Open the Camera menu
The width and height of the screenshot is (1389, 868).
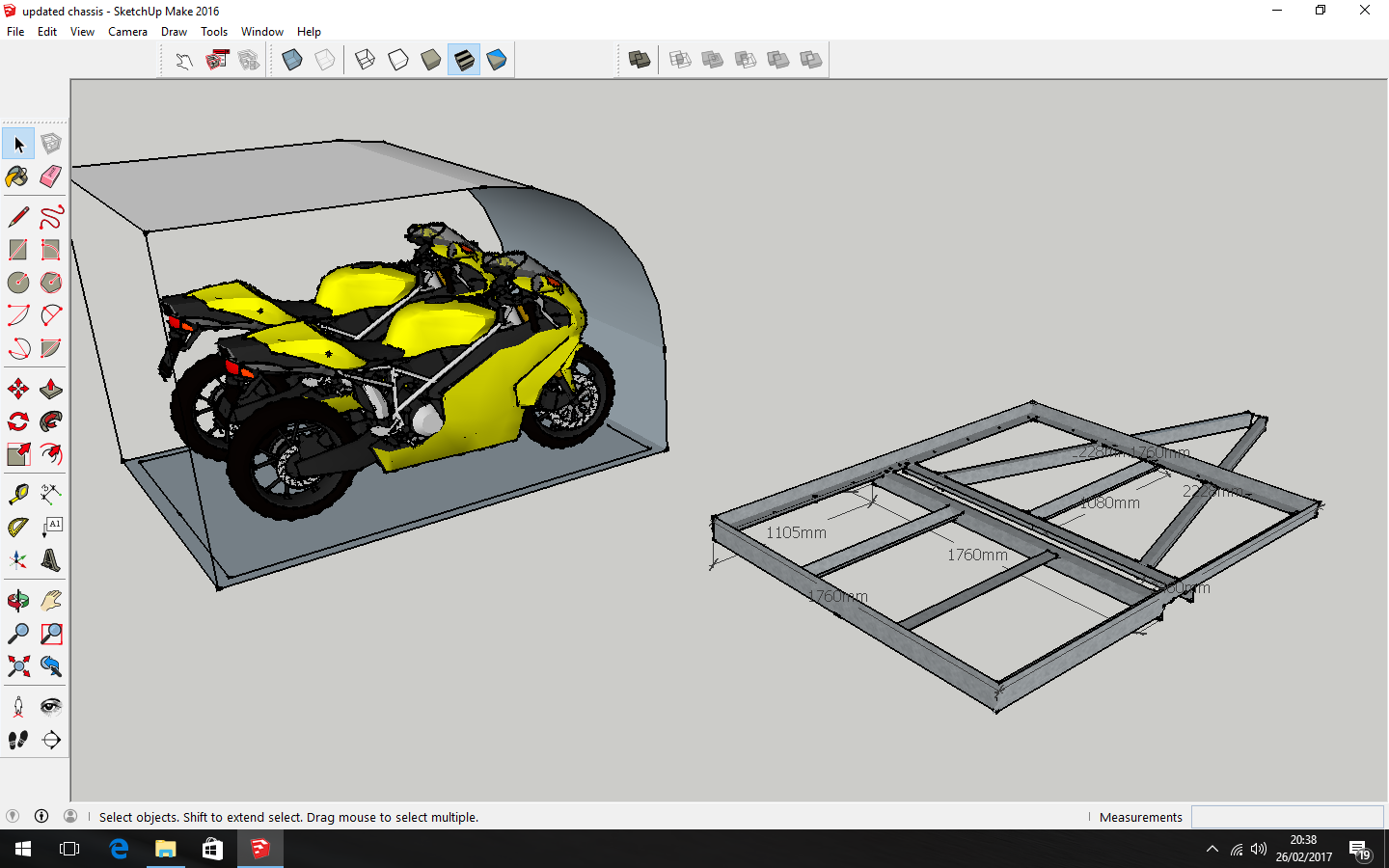click(x=127, y=32)
